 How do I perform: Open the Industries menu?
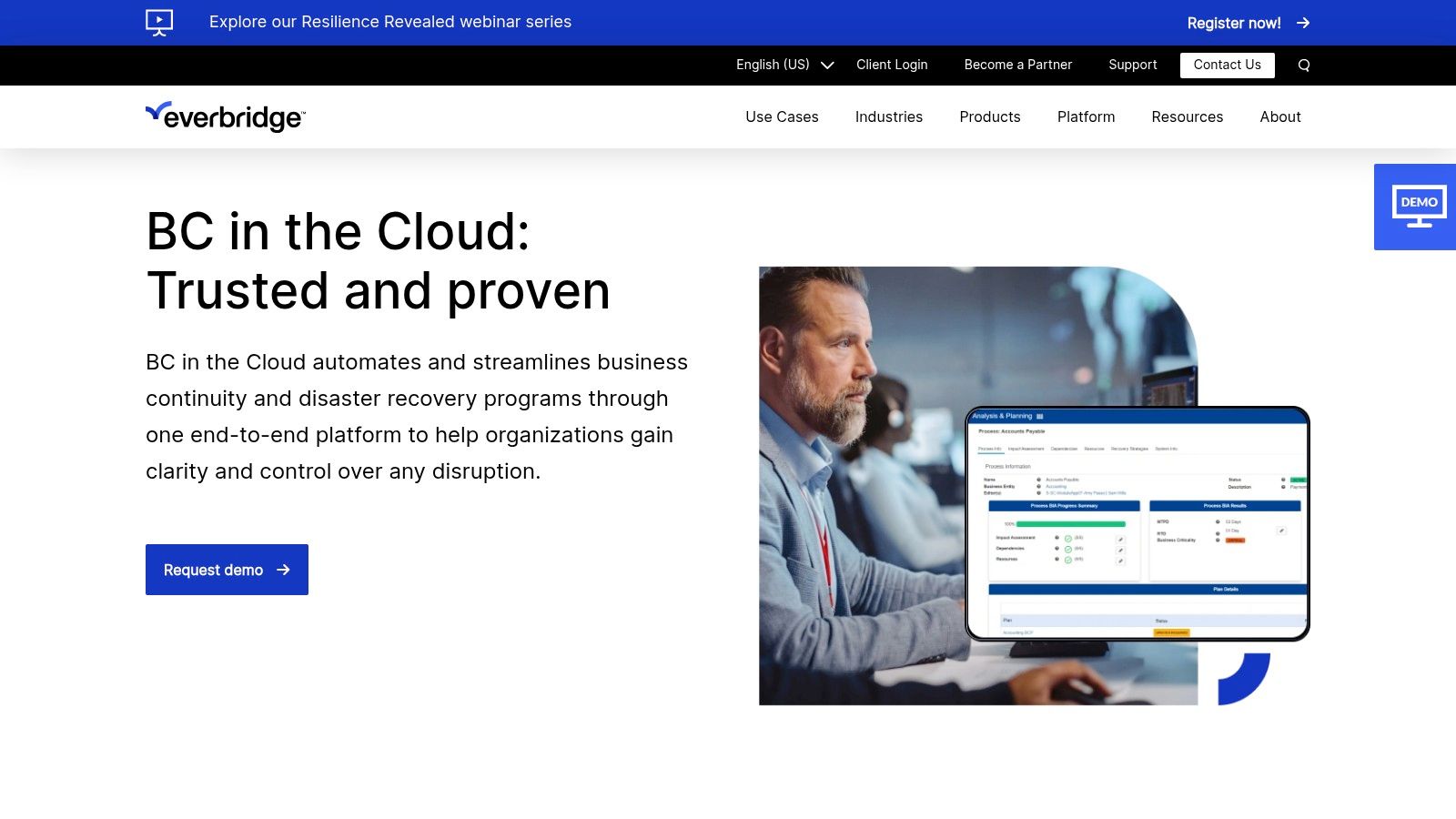pos(889,116)
